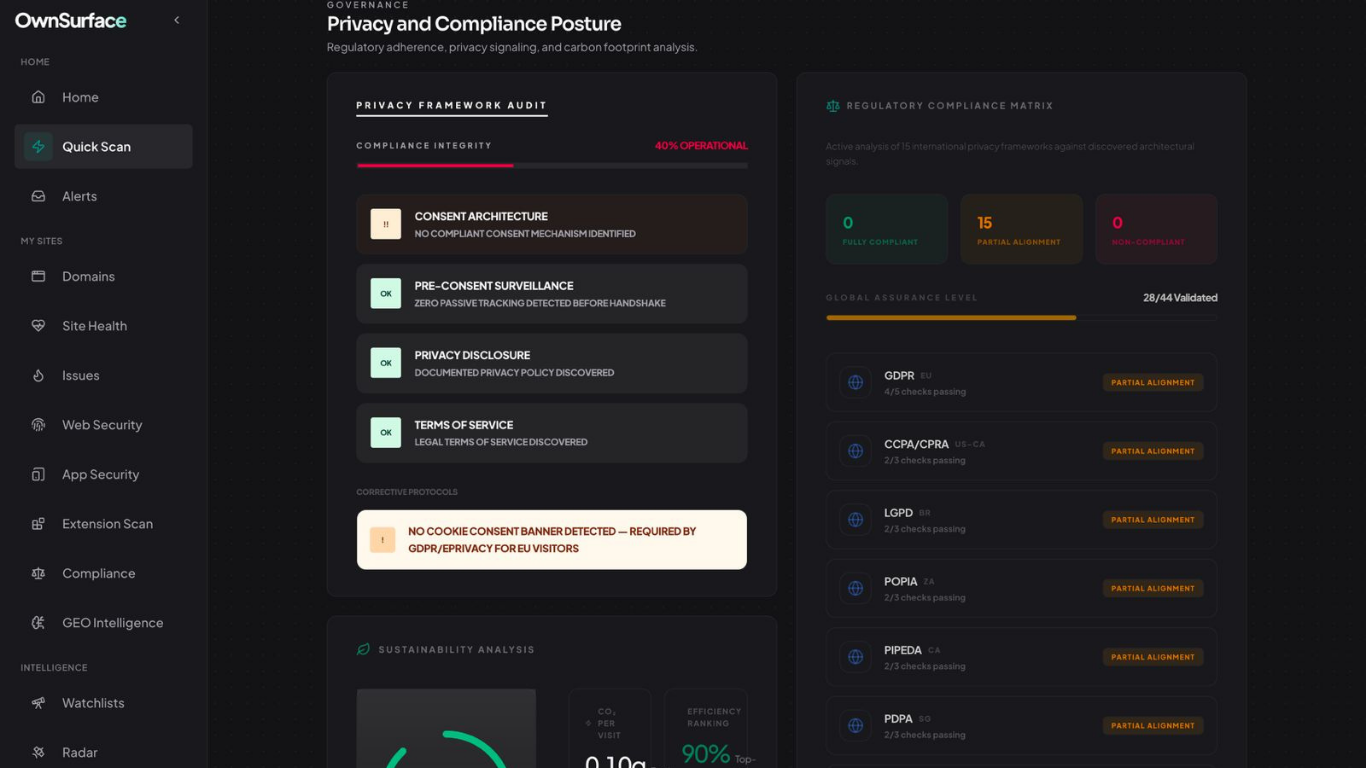Open the App Security scanner icon
The image size is (1366, 768).
38,474
